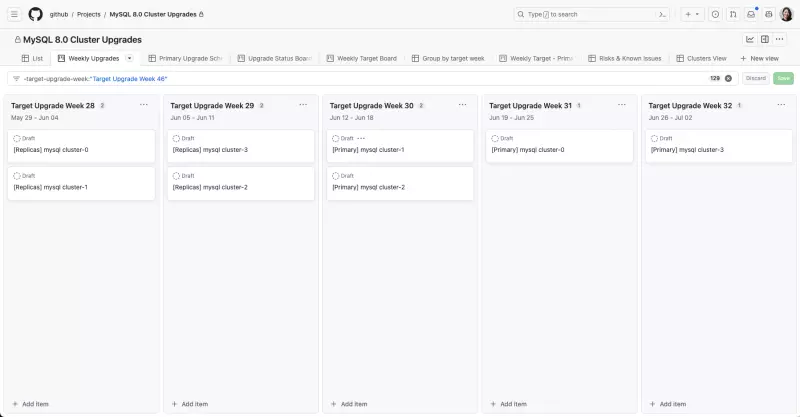This screenshot has height=417, width=800.
Task: Open the notifications inbox icon
Action: [751, 14]
